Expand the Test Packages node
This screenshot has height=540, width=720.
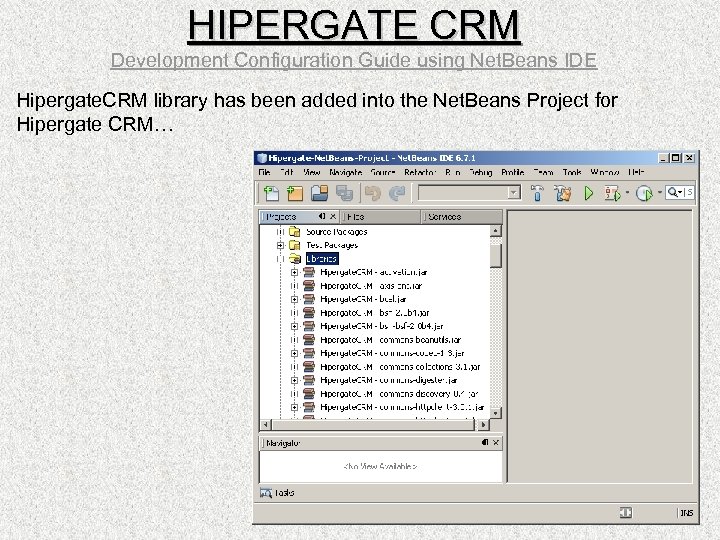pyautogui.click(x=280, y=245)
